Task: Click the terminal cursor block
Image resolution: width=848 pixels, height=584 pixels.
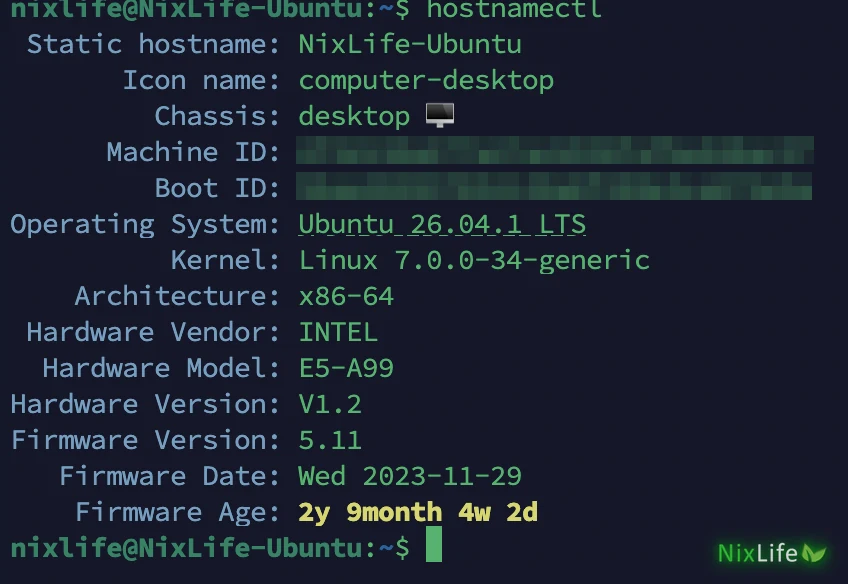Action: pyautogui.click(x=434, y=545)
